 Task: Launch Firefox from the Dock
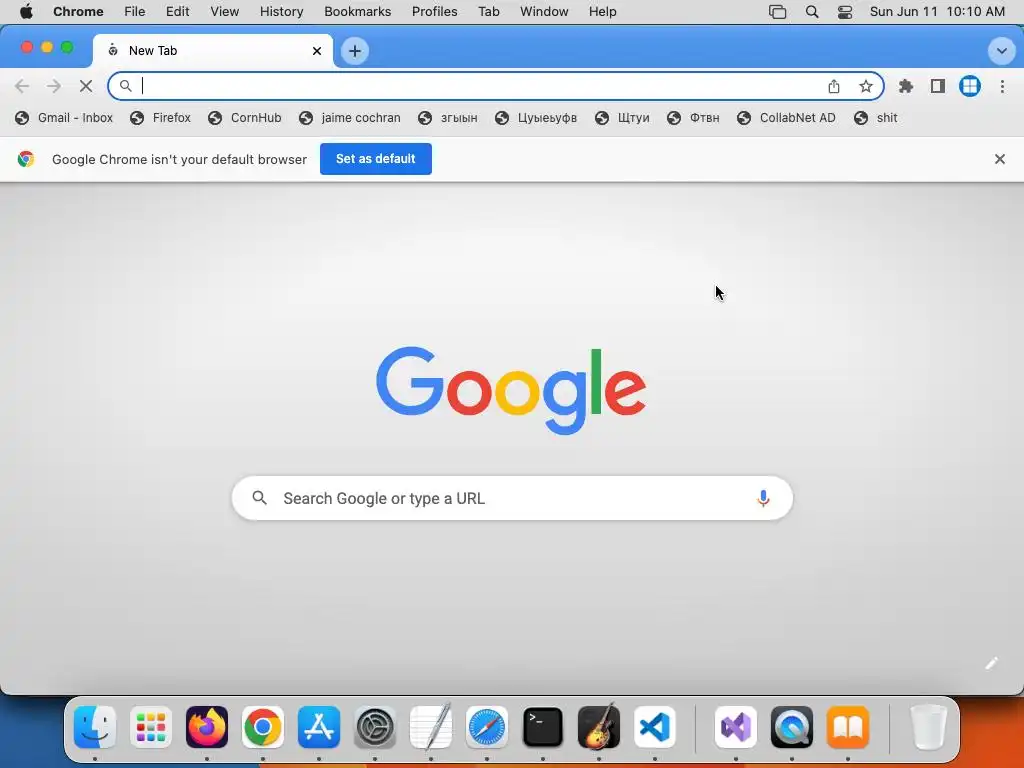[207, 727]
